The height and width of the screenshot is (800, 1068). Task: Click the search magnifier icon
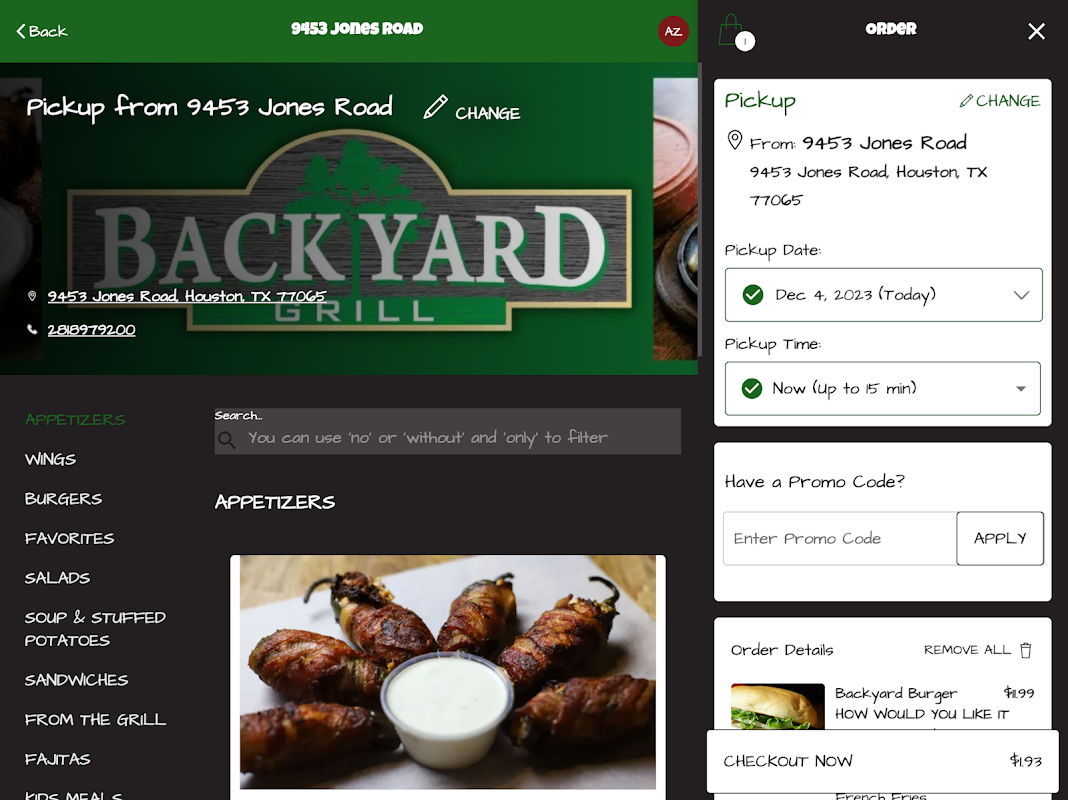(227, 440)
